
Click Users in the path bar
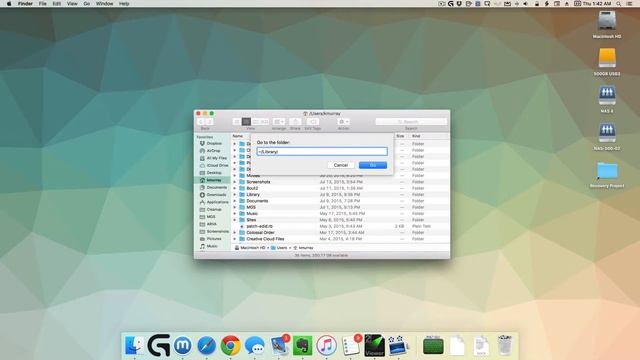[279, 248]
